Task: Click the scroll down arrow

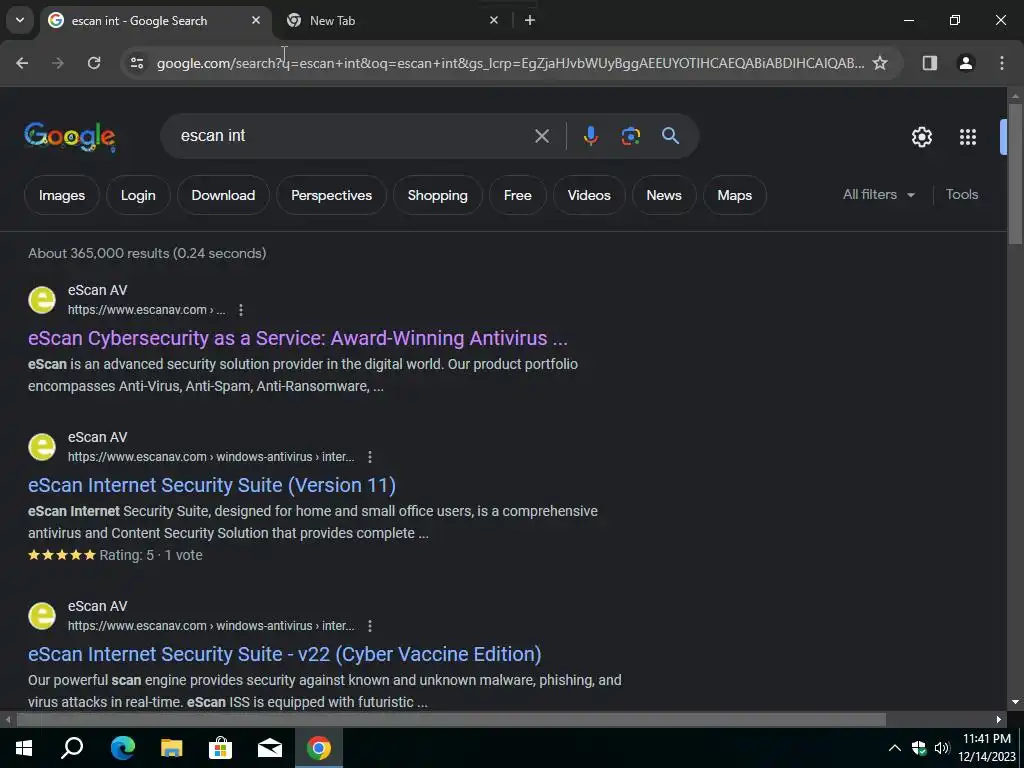Action: pyautogui.click(x=1015, y=702)
